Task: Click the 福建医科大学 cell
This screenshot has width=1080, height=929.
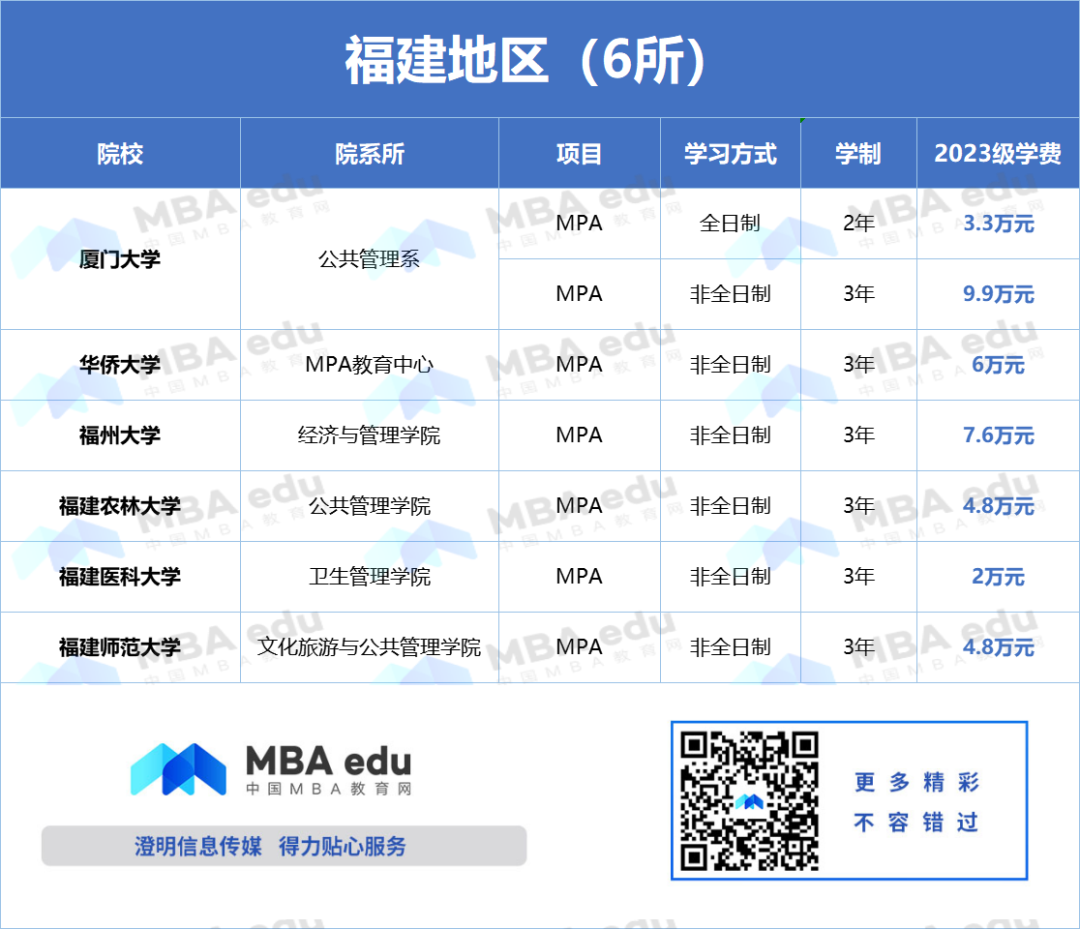Action: pos(120,576)
